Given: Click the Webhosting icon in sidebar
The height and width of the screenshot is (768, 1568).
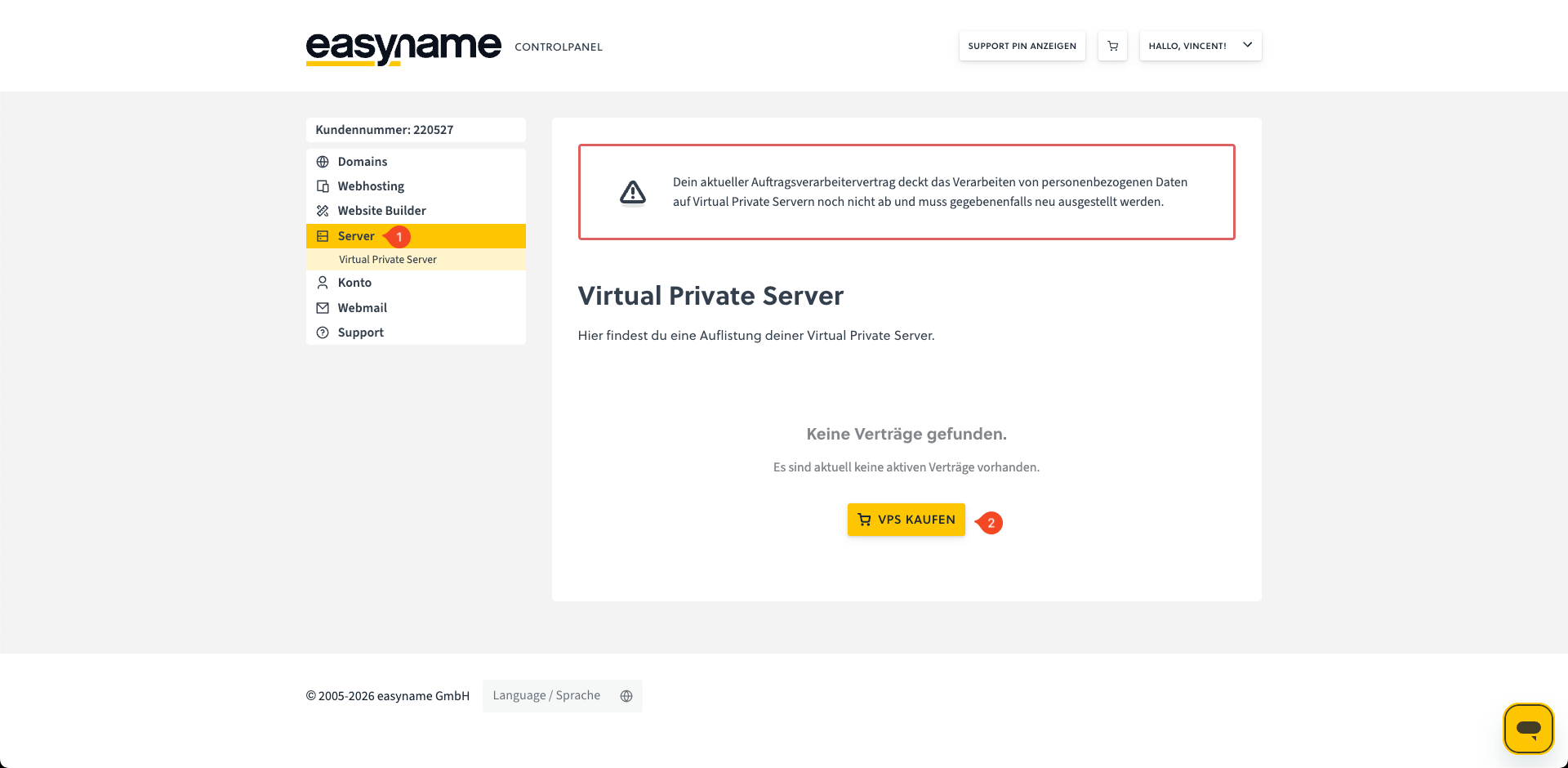Looking at the screenshot, I should pos(323,186).
